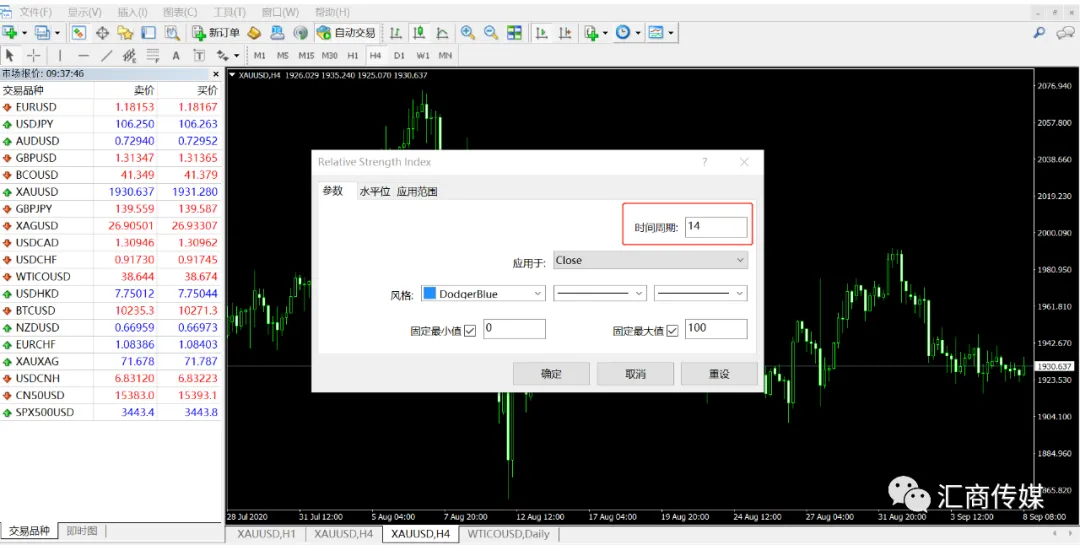Click the 重设 reset button

tap(719, 373)
